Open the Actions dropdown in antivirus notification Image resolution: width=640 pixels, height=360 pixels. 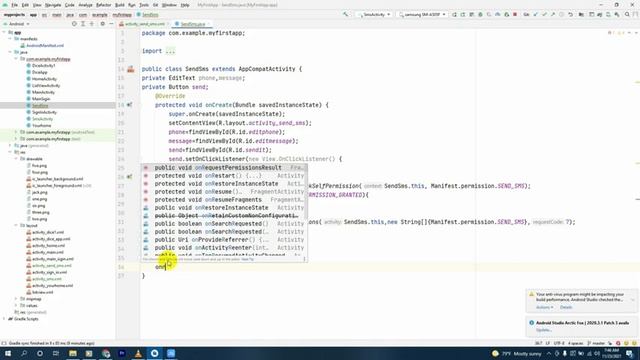click(x=544, y=307)
